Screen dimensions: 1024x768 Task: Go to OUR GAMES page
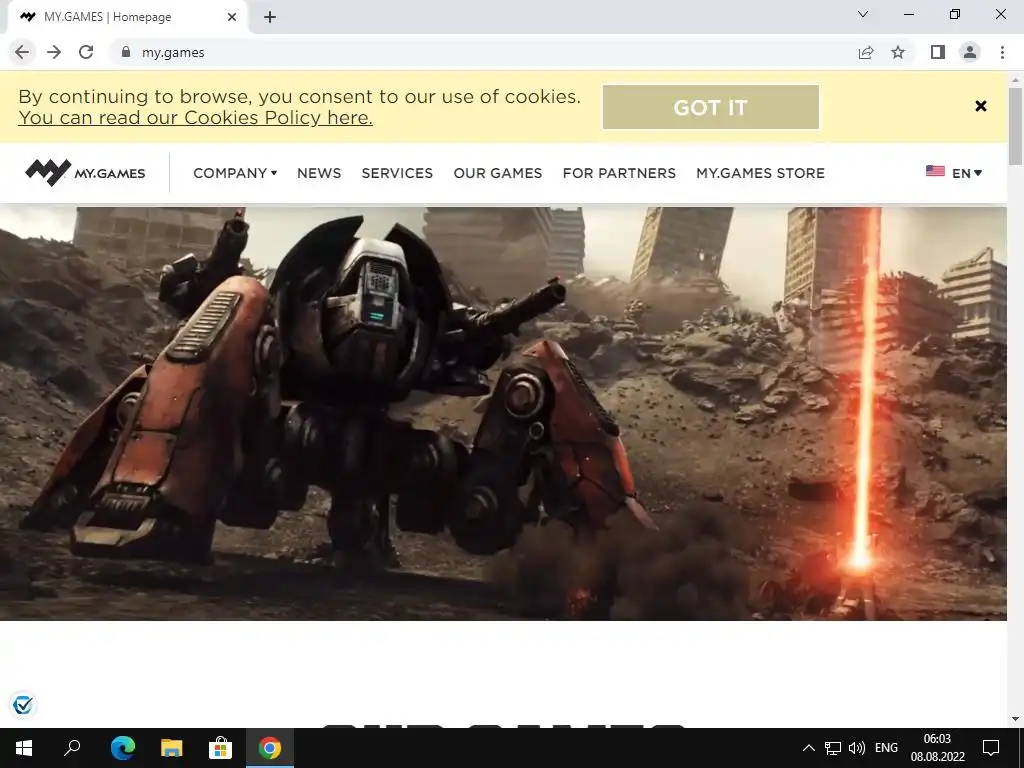[498, 173]
